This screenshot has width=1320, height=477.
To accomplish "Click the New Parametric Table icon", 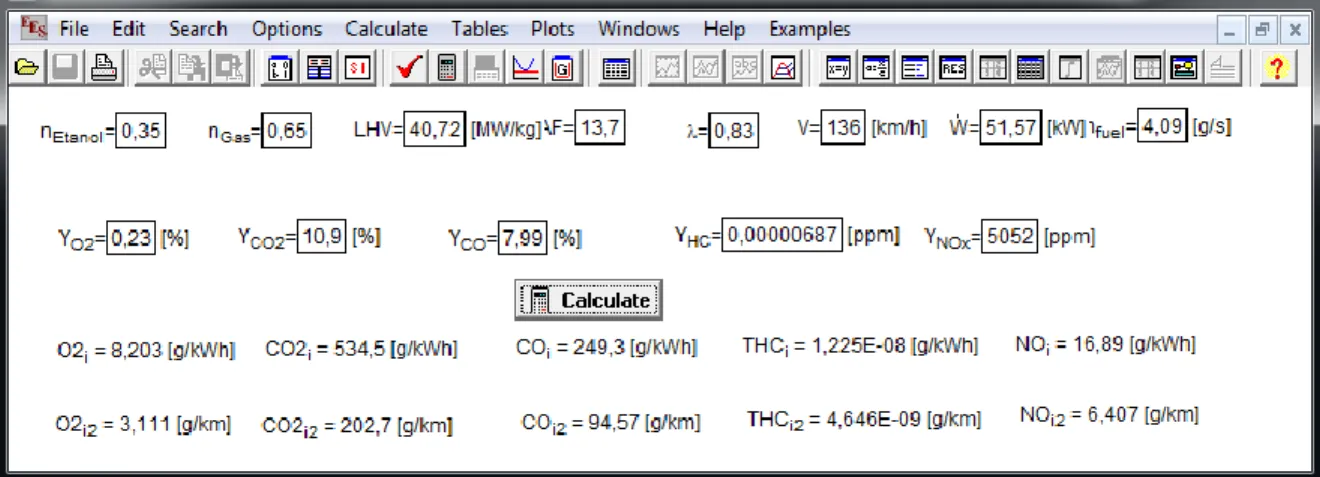I will [617, 68].
